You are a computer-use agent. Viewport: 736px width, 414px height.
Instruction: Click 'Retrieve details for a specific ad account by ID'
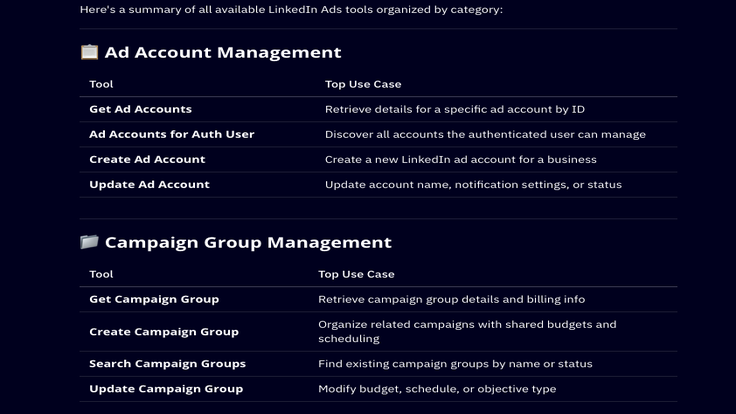tap(455, 109)
